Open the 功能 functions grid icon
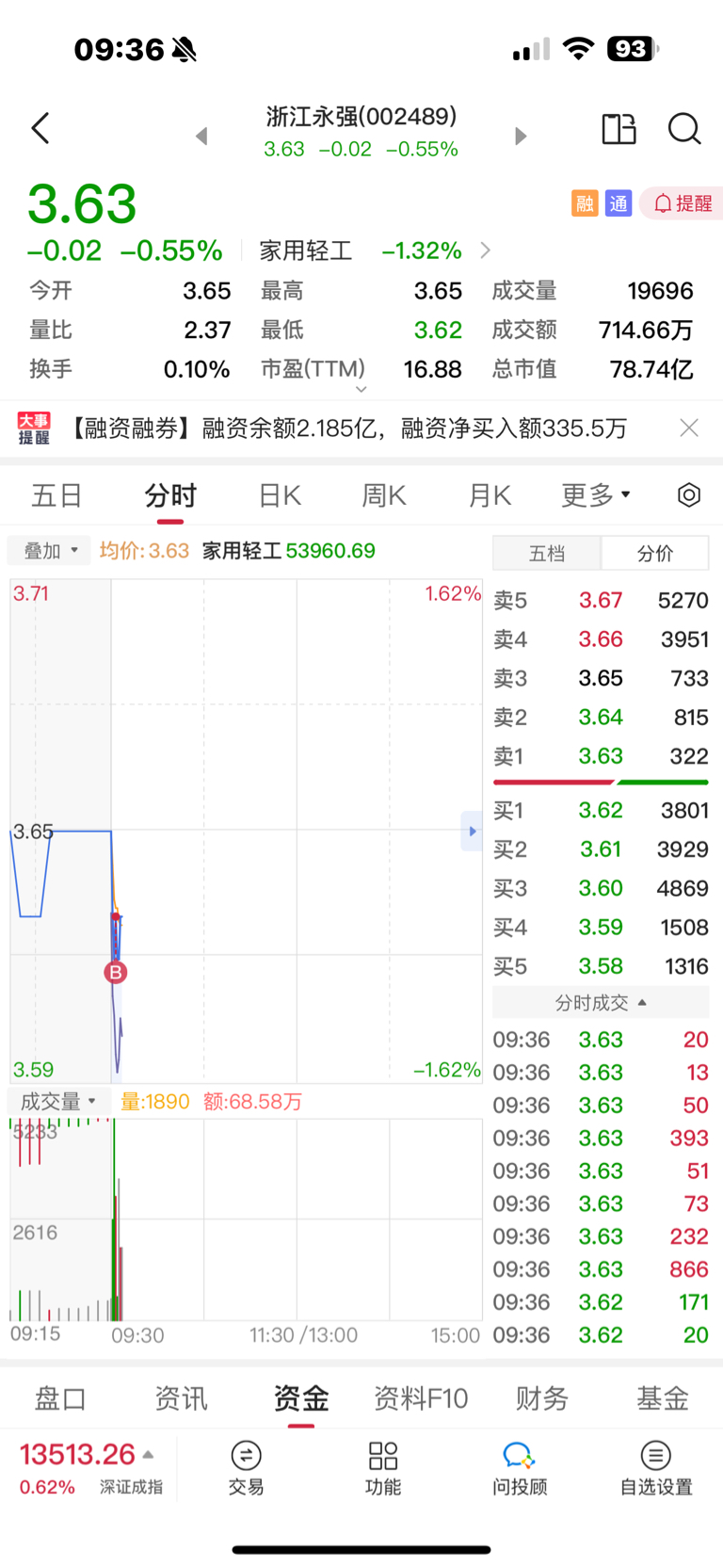723x1568 pixels. (x=383, y=1468)
